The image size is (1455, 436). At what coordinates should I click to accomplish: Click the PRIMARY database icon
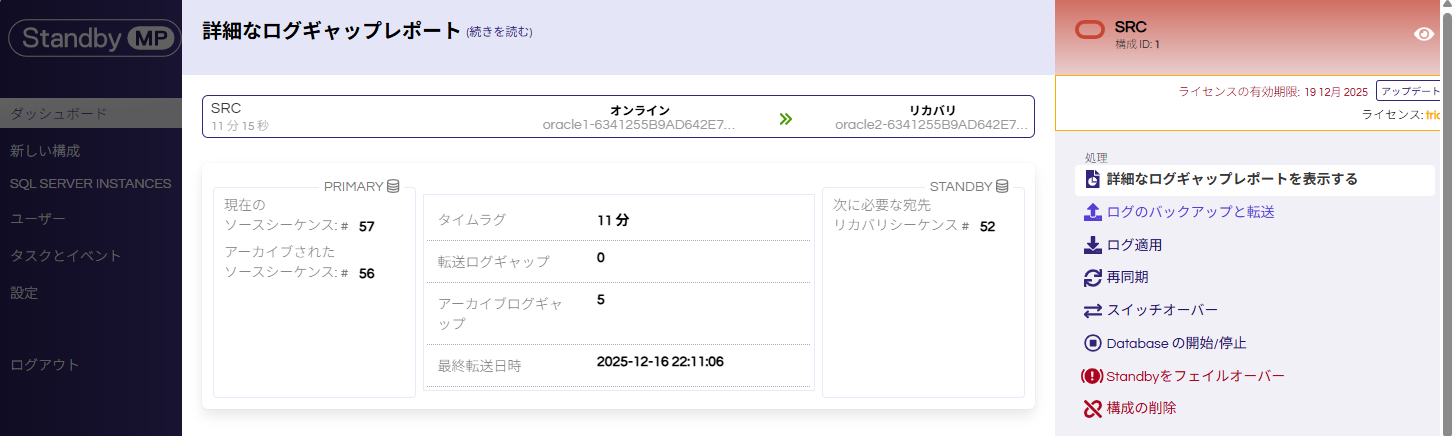[393, 186]
